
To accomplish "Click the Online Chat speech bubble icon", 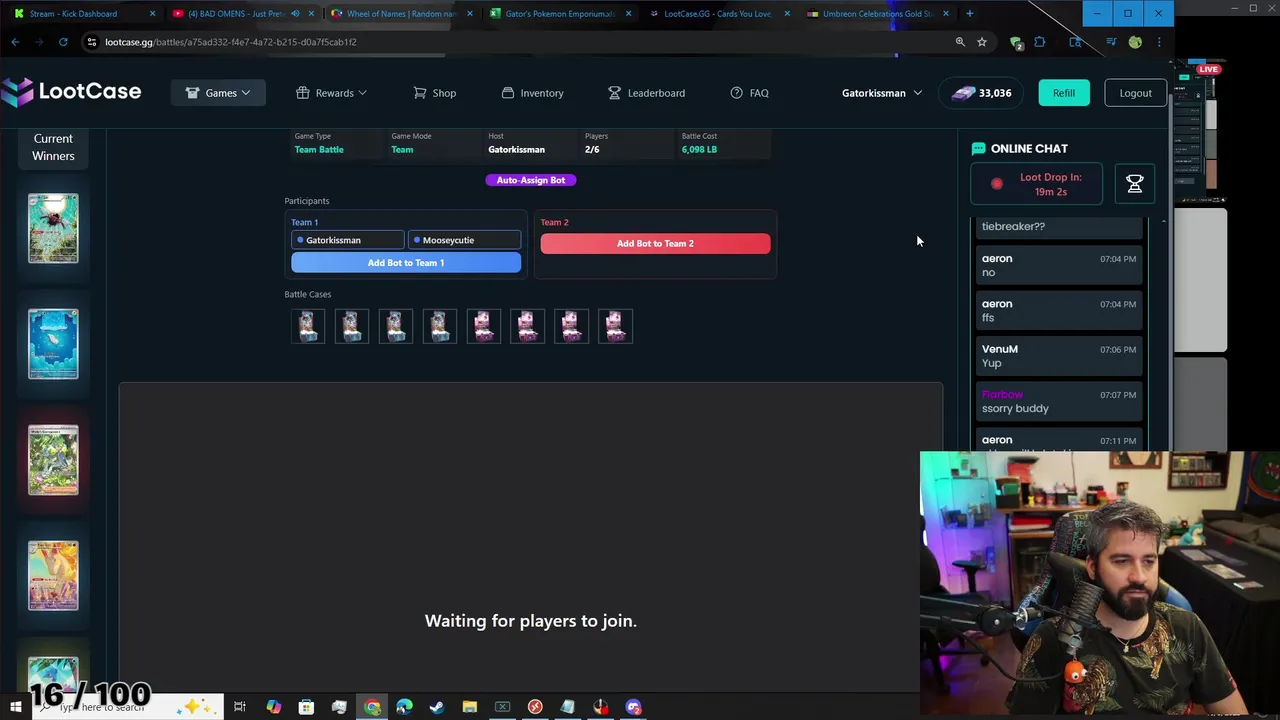I will tap(978, 148).
